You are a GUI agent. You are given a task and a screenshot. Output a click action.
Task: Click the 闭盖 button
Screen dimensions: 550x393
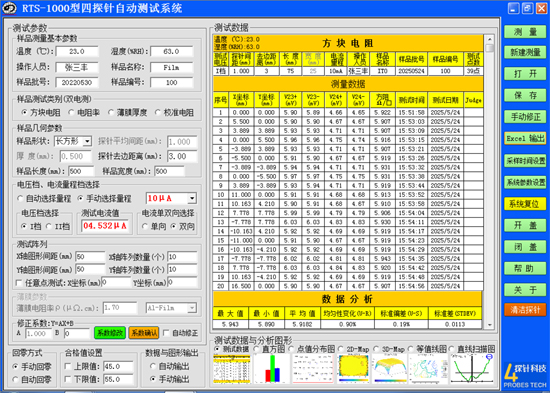tap(525, 247)
